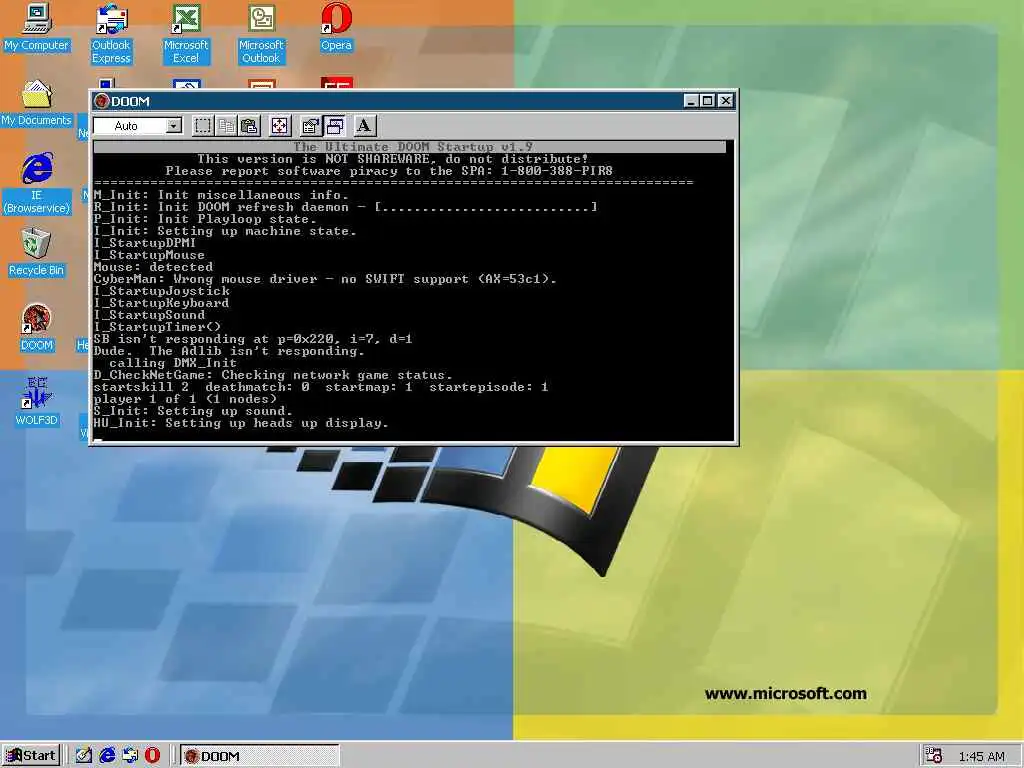Select Opera desktop shortcut
Image resolution: width=1024 pixels, height=768 pixels.
click(x=336, y=28)
